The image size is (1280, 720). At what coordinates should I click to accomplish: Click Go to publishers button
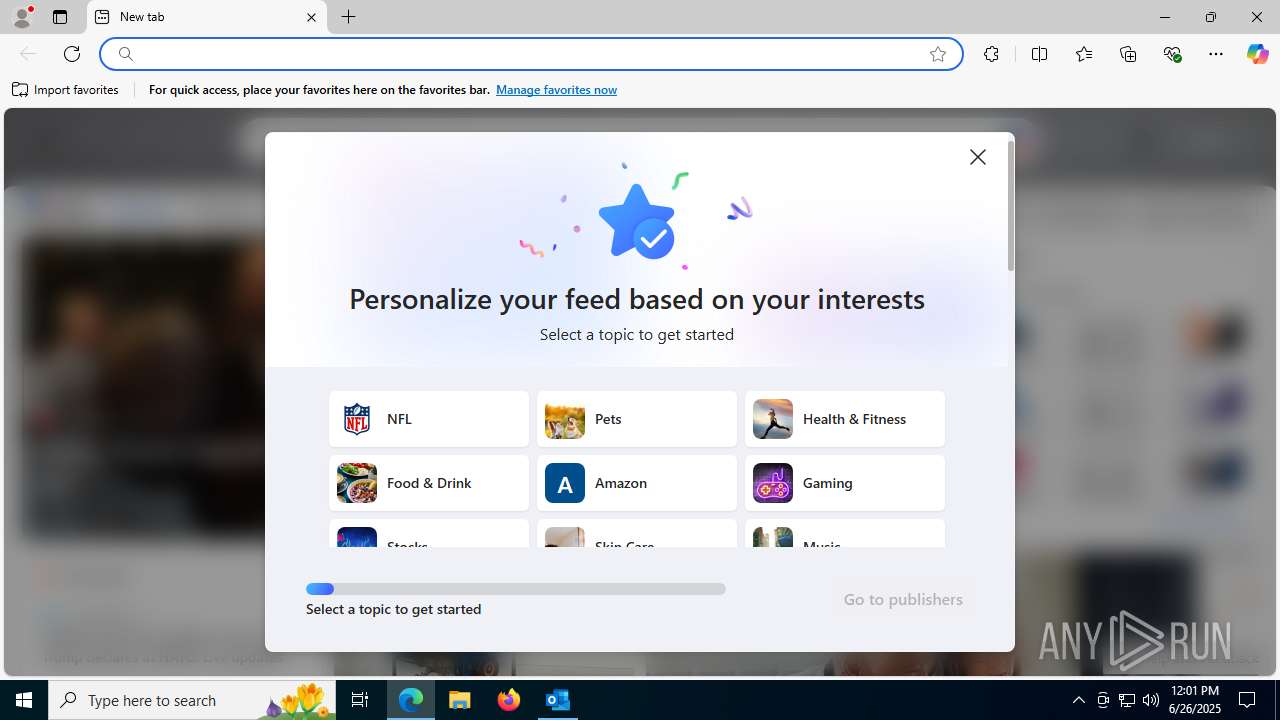(903, 599)
